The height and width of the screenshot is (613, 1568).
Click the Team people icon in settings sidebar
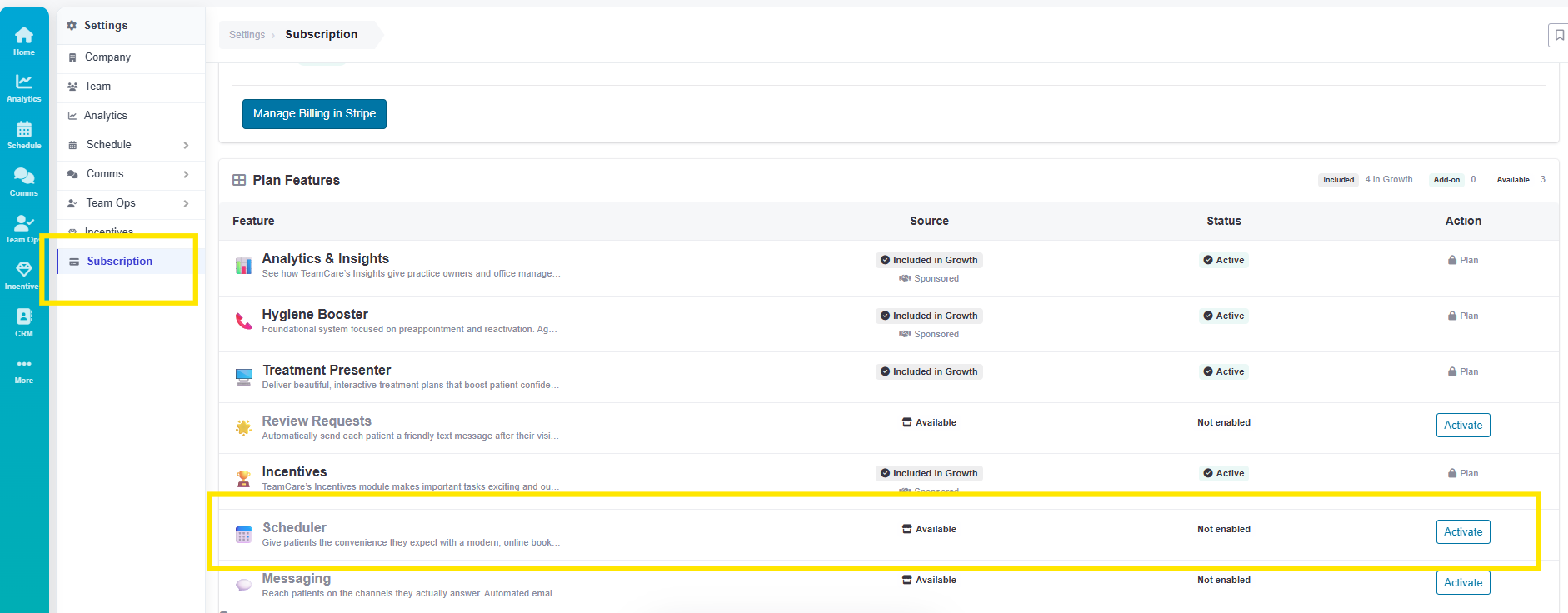pos(72,87)
